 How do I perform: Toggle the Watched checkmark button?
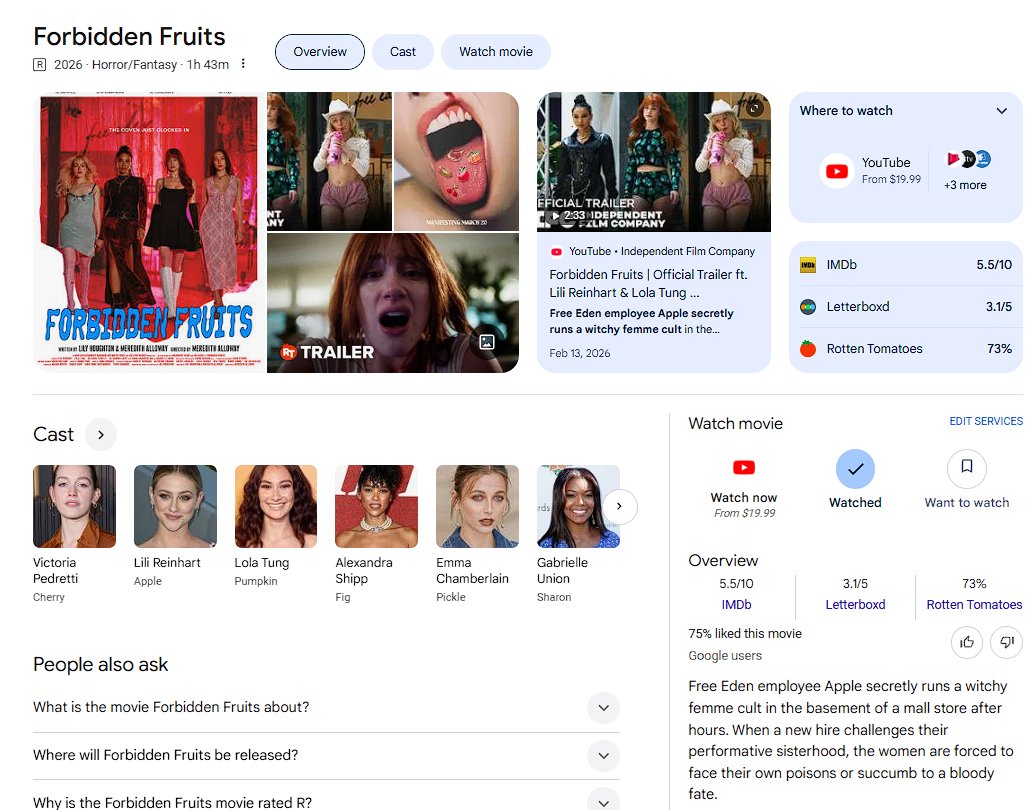coord(855,469)
